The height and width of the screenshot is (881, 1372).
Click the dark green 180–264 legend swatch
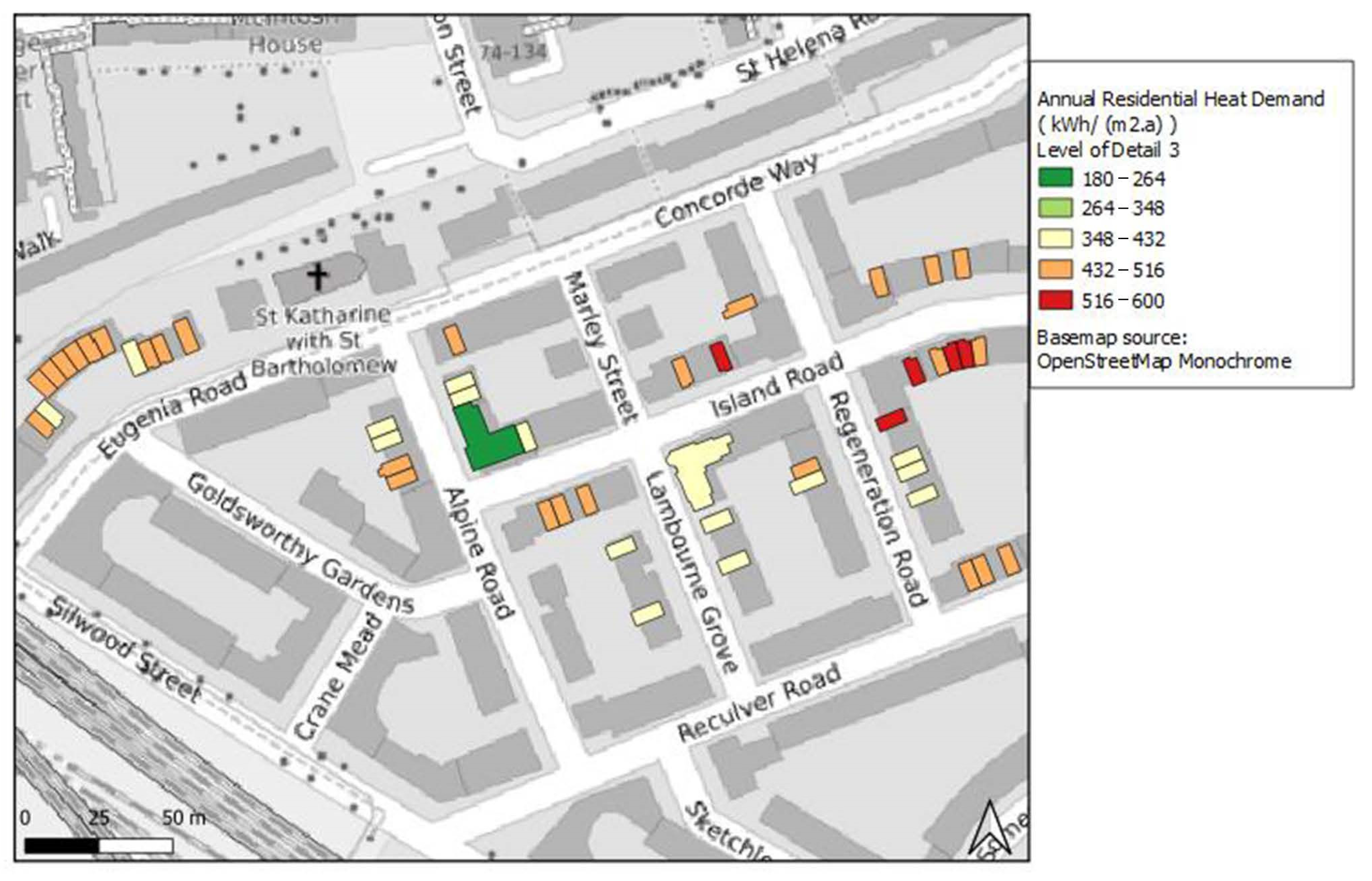coord(1055,178)
